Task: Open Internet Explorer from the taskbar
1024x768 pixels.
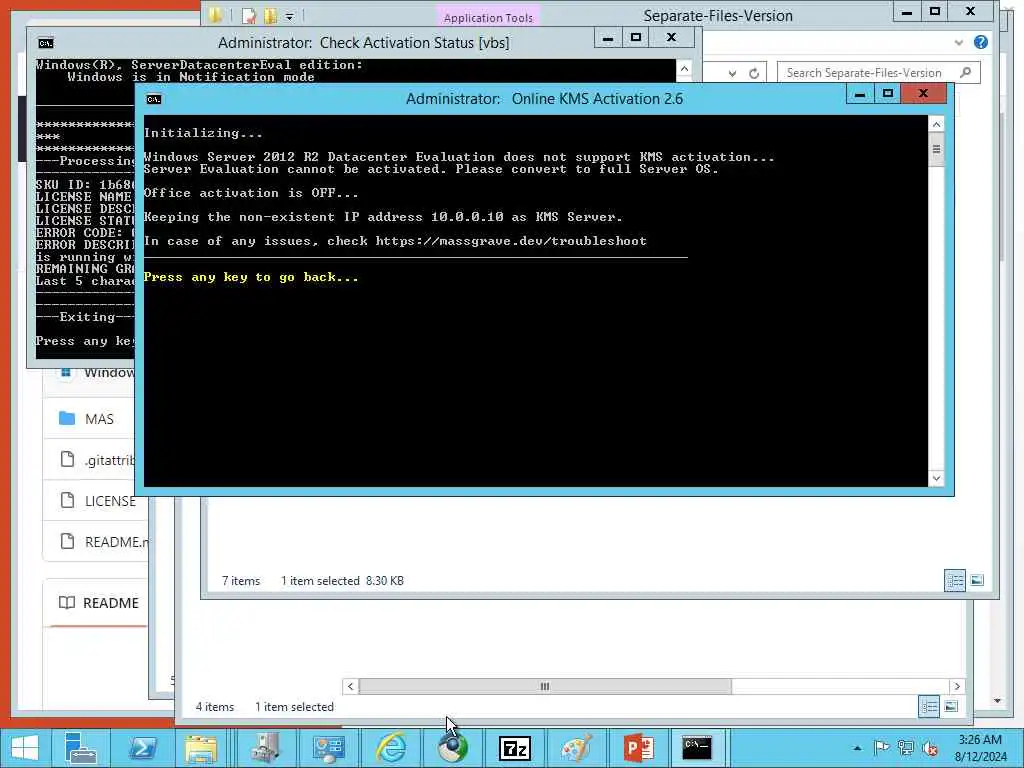Action: 392,748
